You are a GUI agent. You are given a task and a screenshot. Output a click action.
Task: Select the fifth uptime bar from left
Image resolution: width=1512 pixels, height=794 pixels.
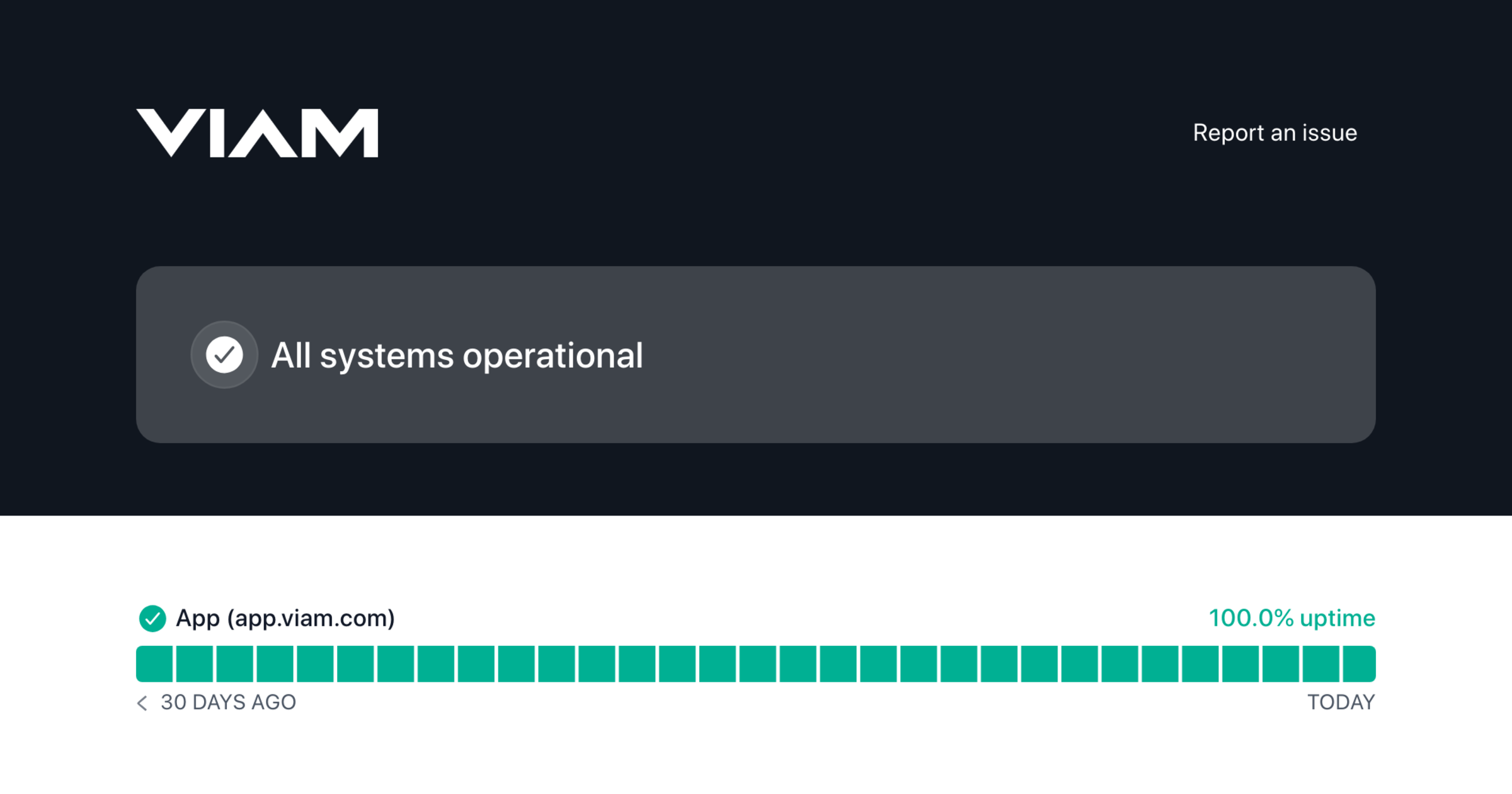pyautogui.click(x=315, y=664)
